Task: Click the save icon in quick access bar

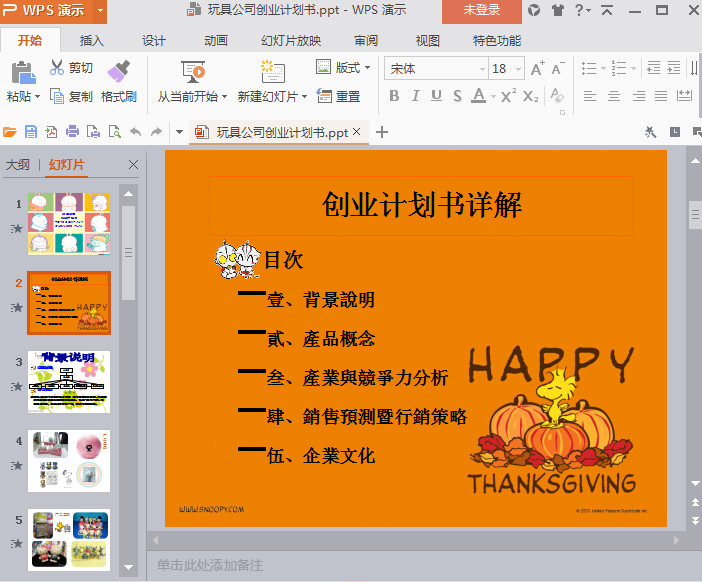Action: tap(30, 132)
